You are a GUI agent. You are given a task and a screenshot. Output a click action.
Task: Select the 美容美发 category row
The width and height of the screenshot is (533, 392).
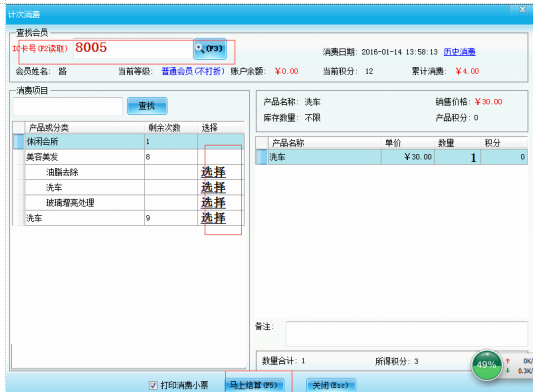[x=128, y=157]
